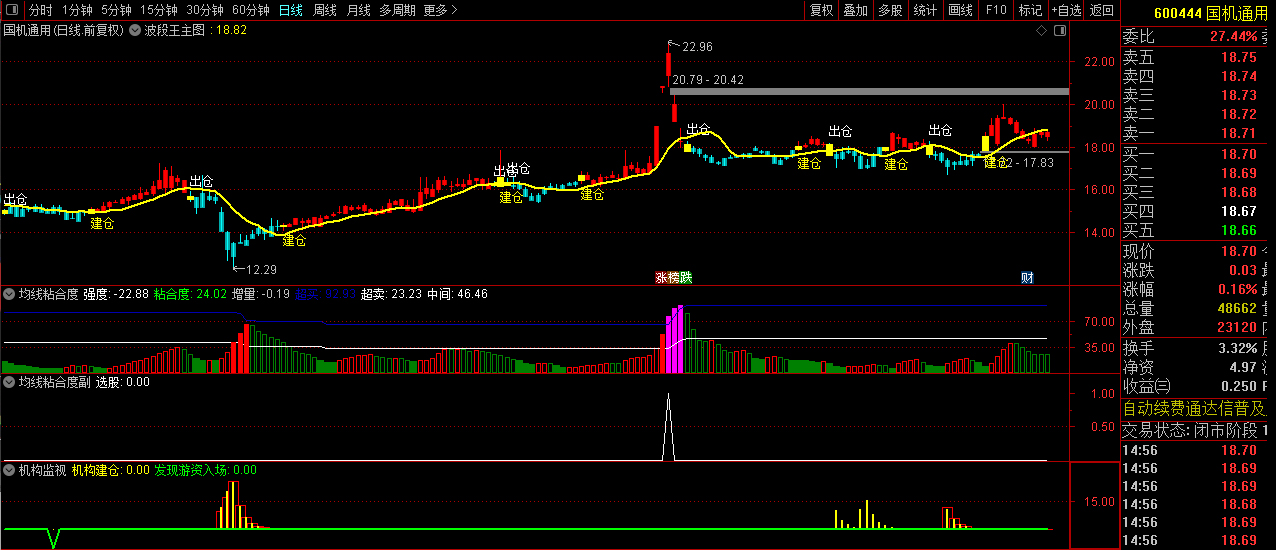Open the F10 company info
Image resolution: width=1276 pixels, height=550 pixels.
(995, 10)
